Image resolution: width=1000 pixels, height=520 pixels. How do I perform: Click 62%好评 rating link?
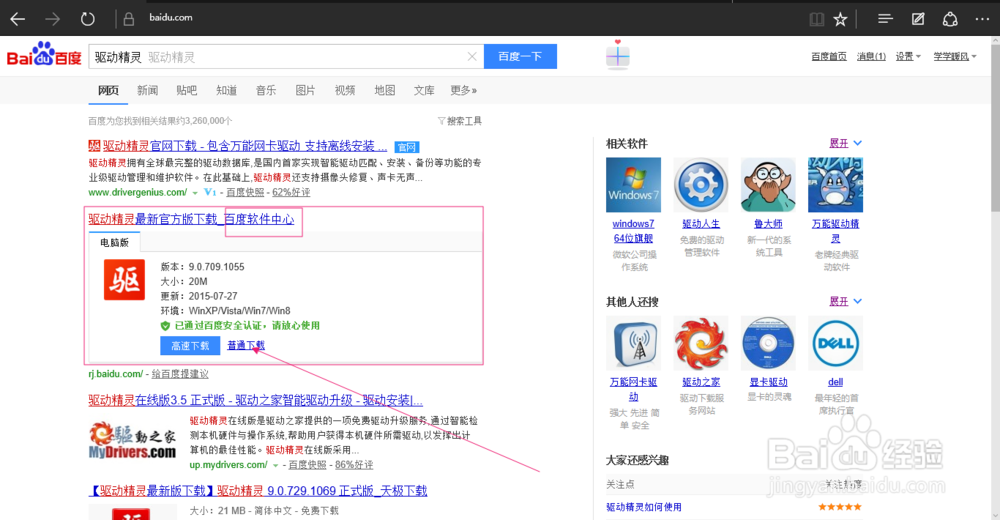coord(291,193)
